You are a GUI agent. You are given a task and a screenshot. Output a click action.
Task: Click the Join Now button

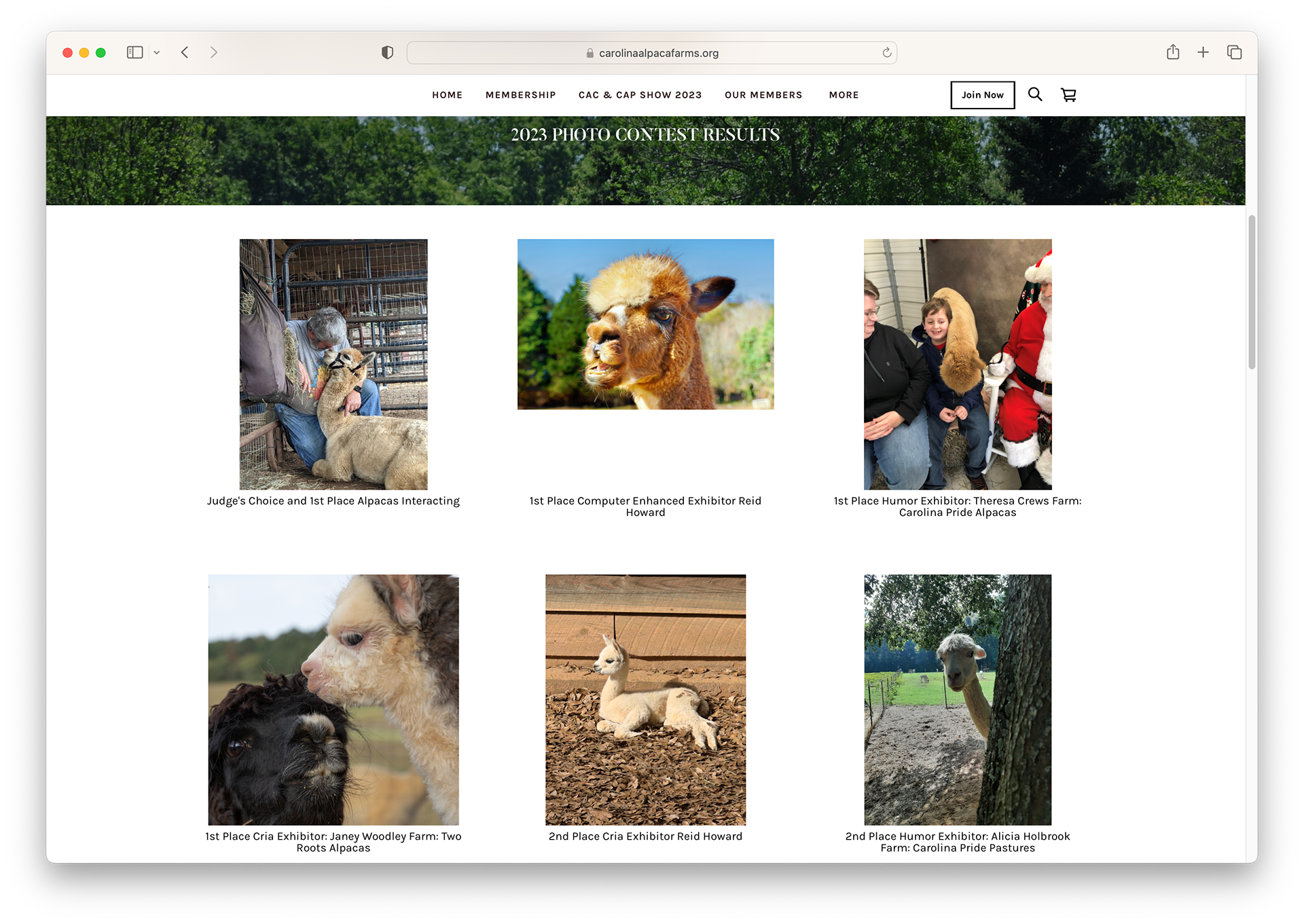coord(982,95)
